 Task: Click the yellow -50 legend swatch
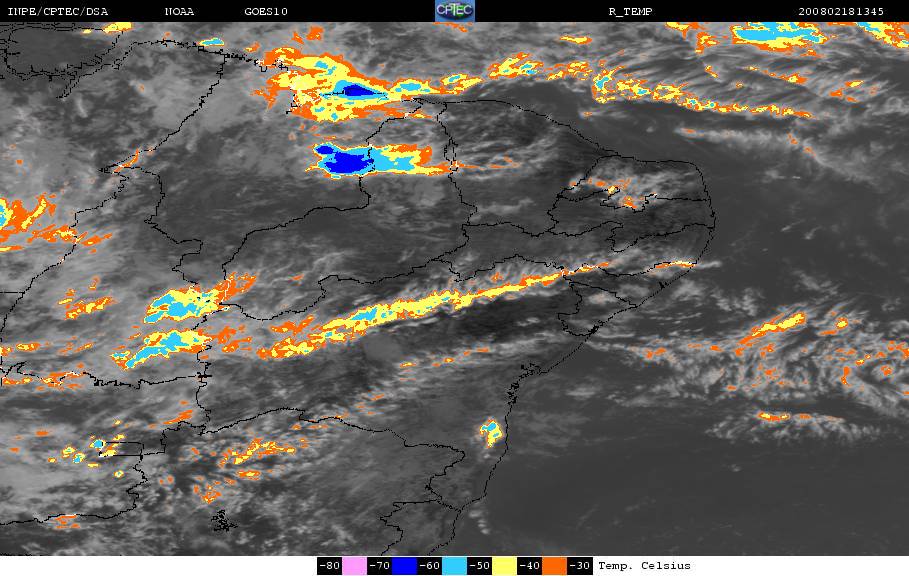click(x=504, y=566)
